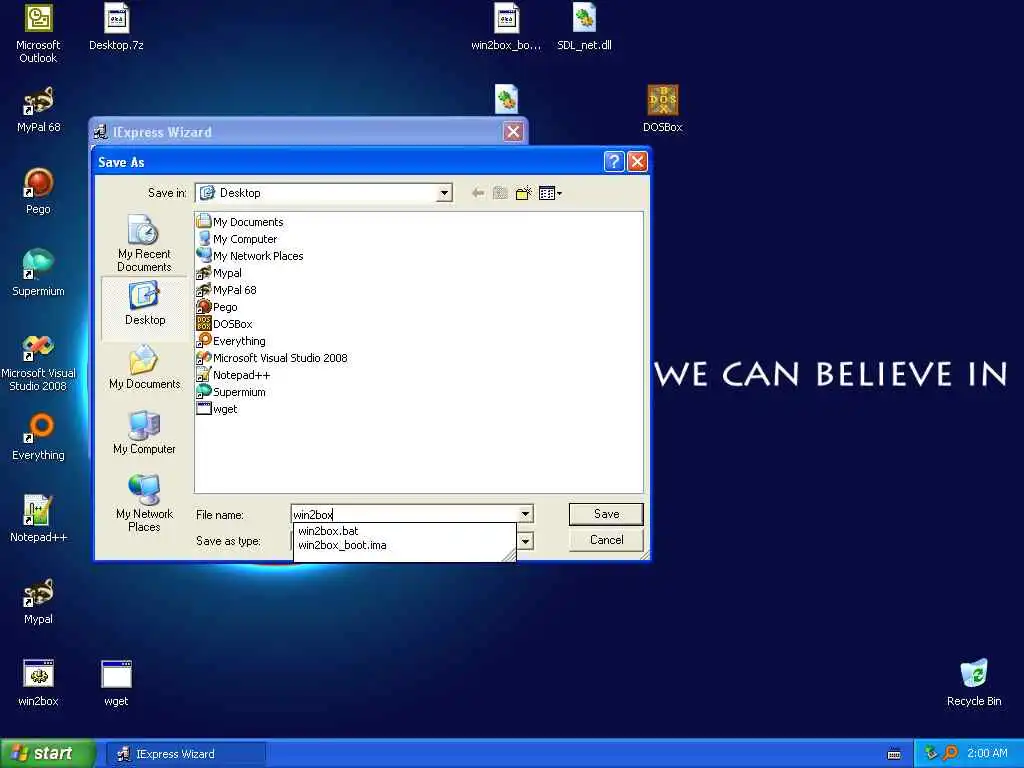The image size is (1024, 768).
Task: Close the Save As dialog
Action: pyautogui.click(x=637, y=161)
